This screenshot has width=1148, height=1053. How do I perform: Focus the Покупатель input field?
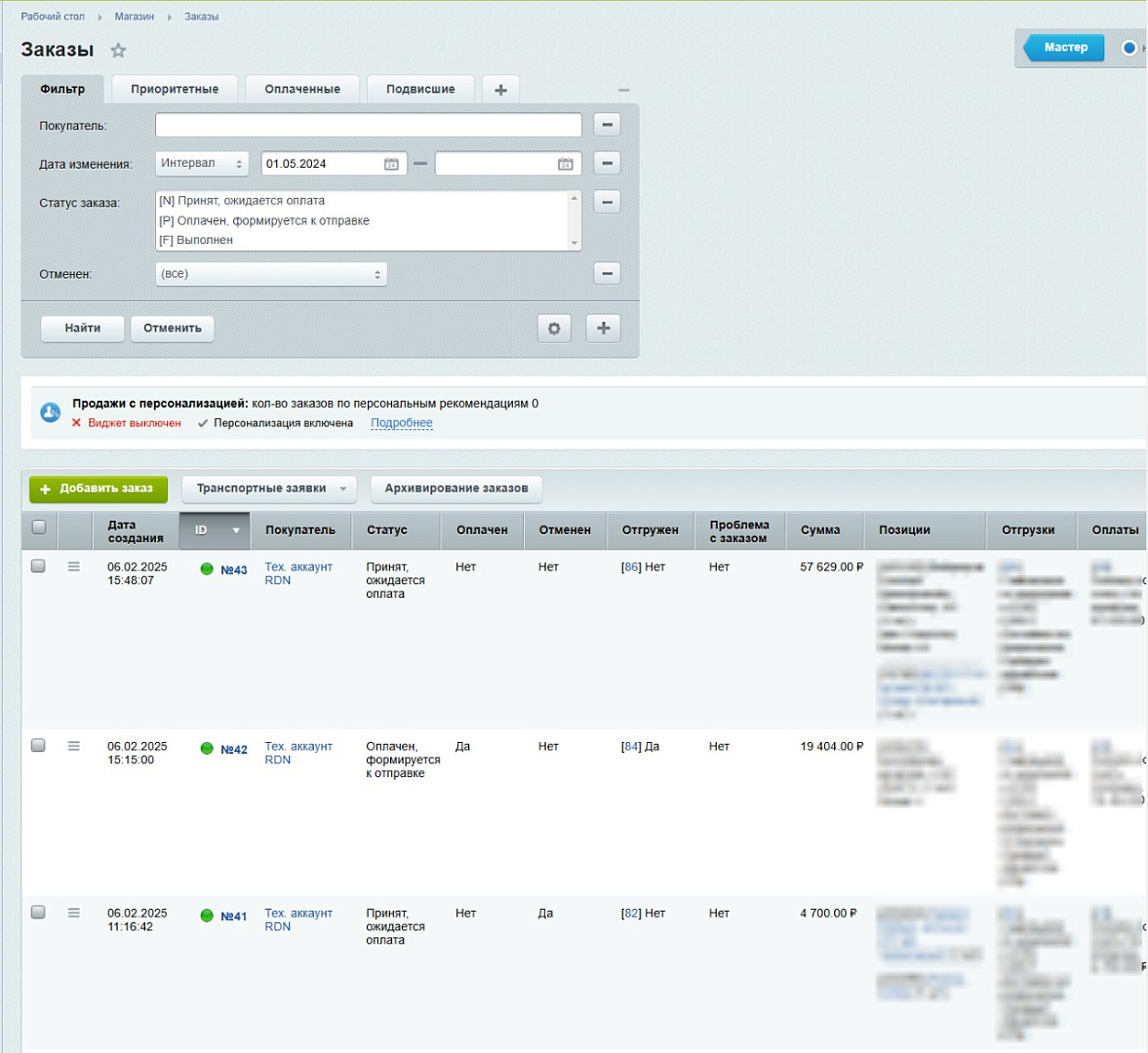point(369,125)
